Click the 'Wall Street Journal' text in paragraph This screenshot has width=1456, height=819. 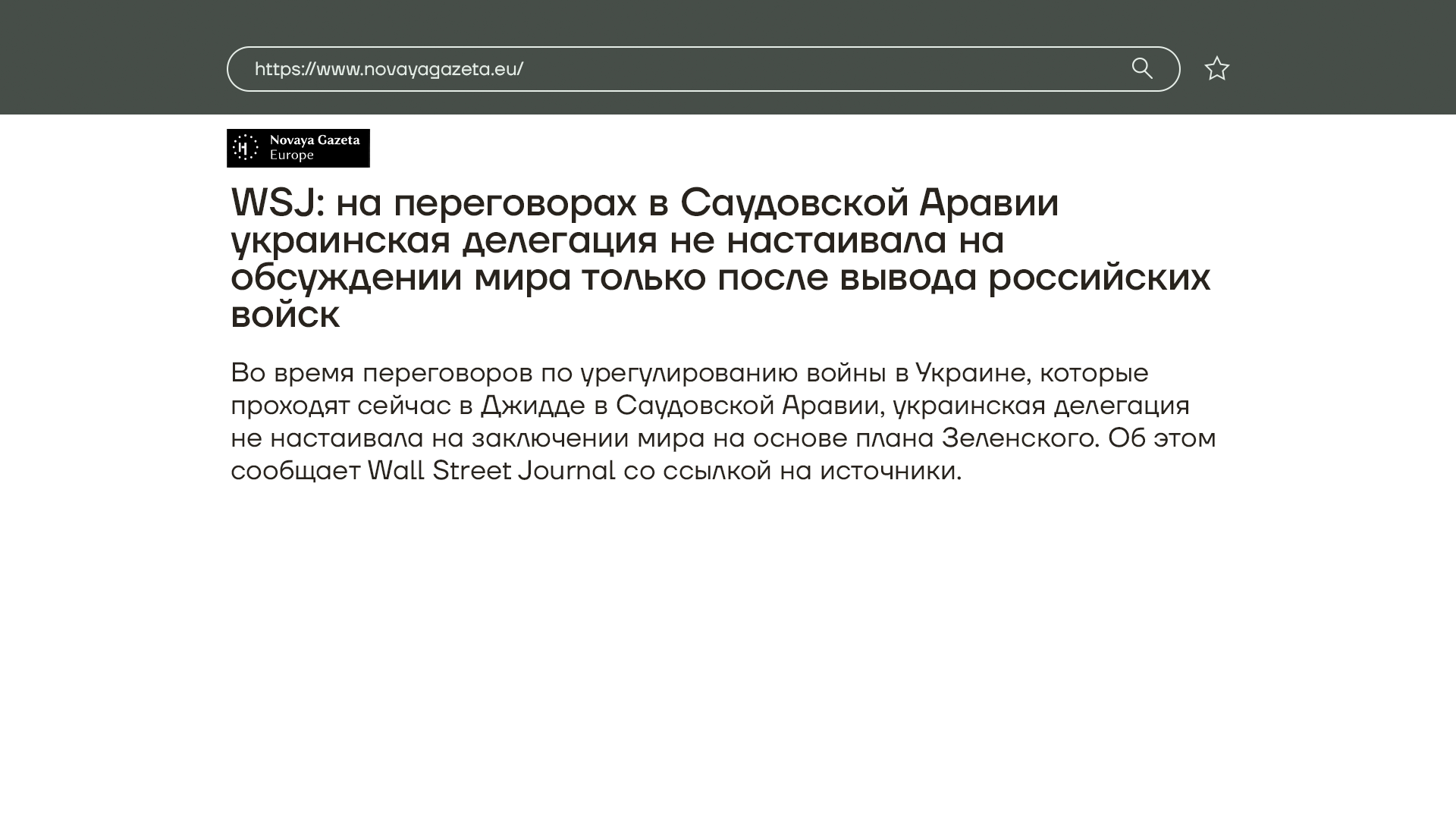coord(491,471)
